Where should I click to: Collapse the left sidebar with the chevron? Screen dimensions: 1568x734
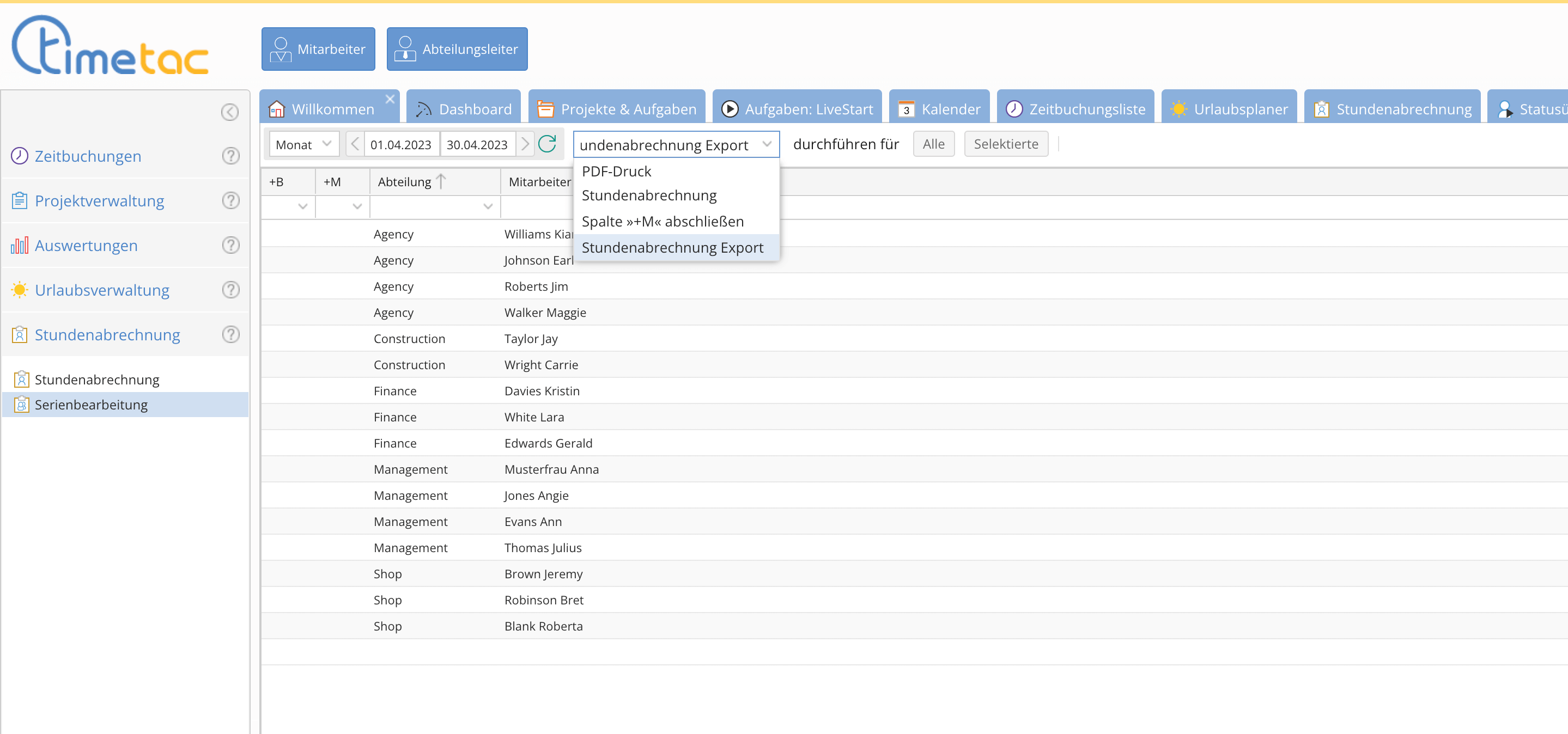point(229,112)
